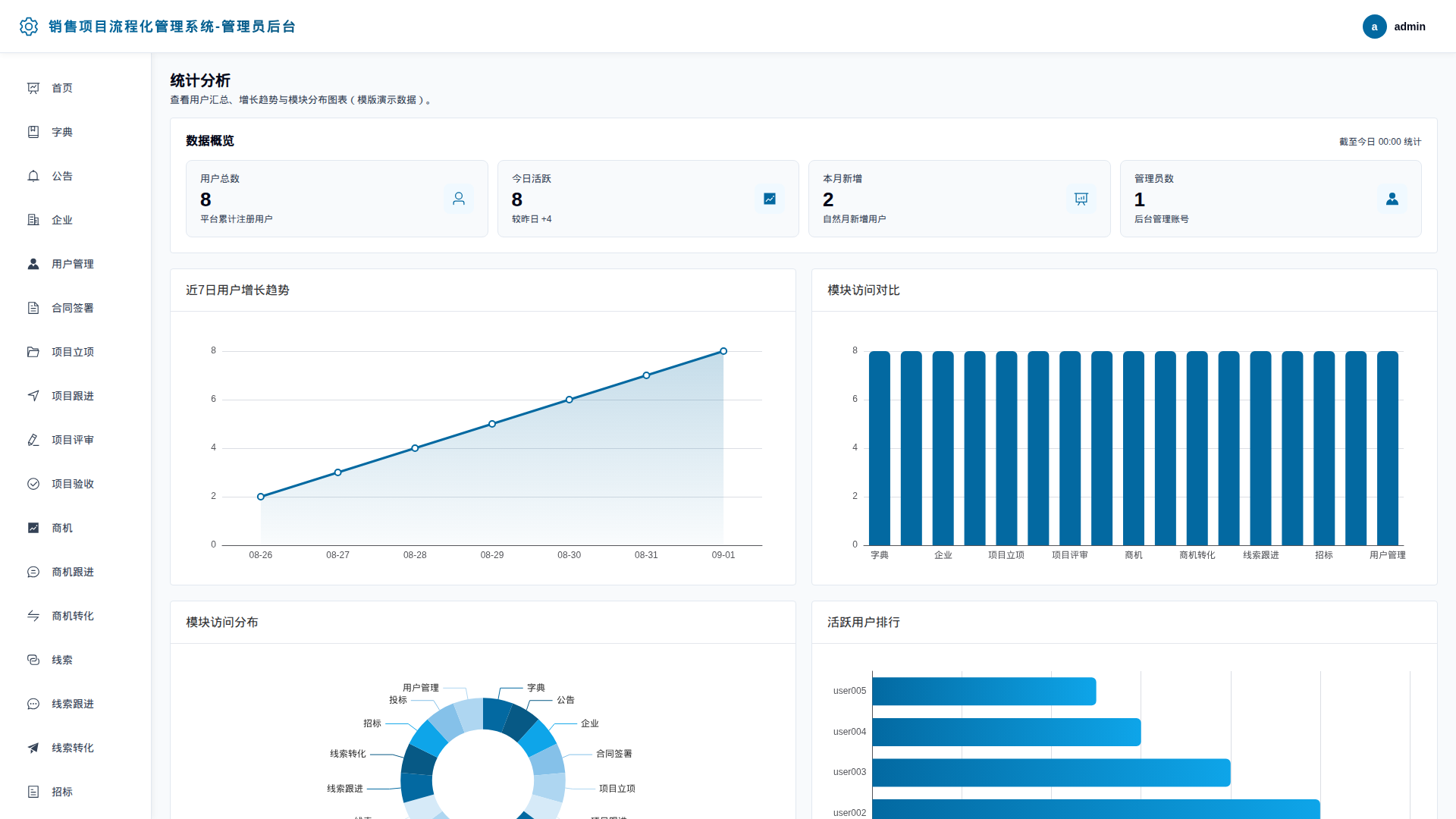Select the 线索转化 menu item

[x=76, y=748]
